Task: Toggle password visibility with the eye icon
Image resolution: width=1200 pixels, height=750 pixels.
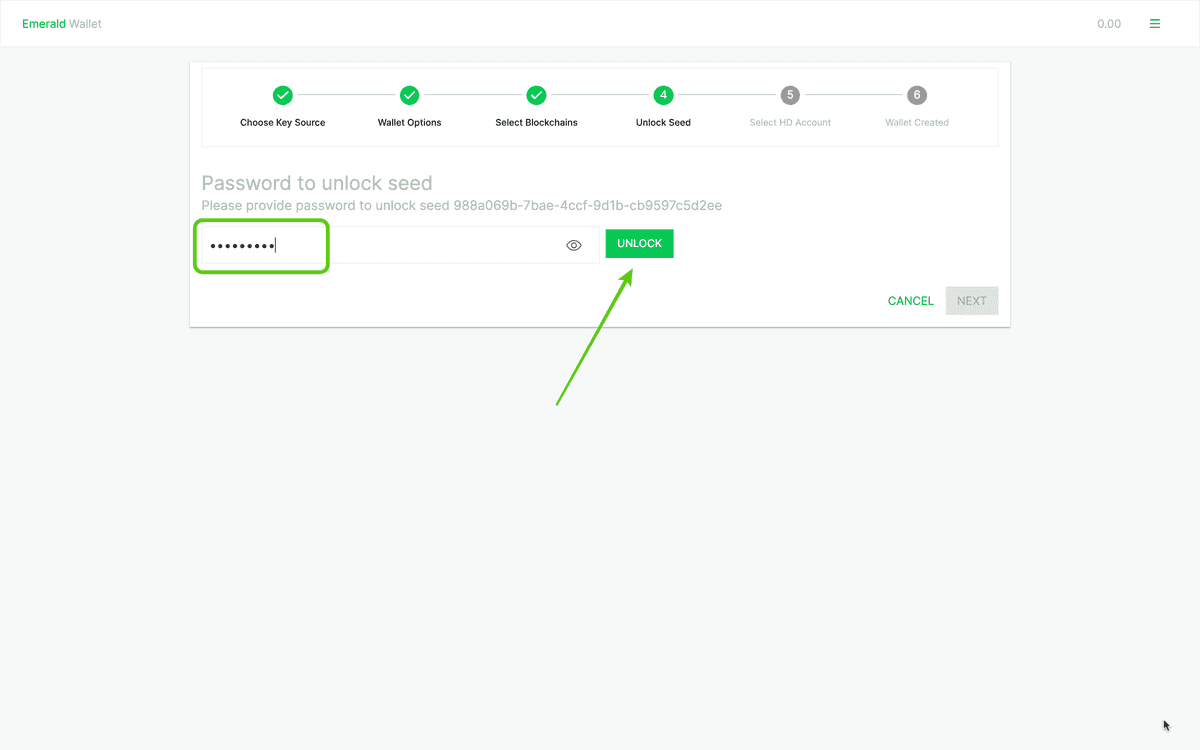Action: tap(573, 244)
